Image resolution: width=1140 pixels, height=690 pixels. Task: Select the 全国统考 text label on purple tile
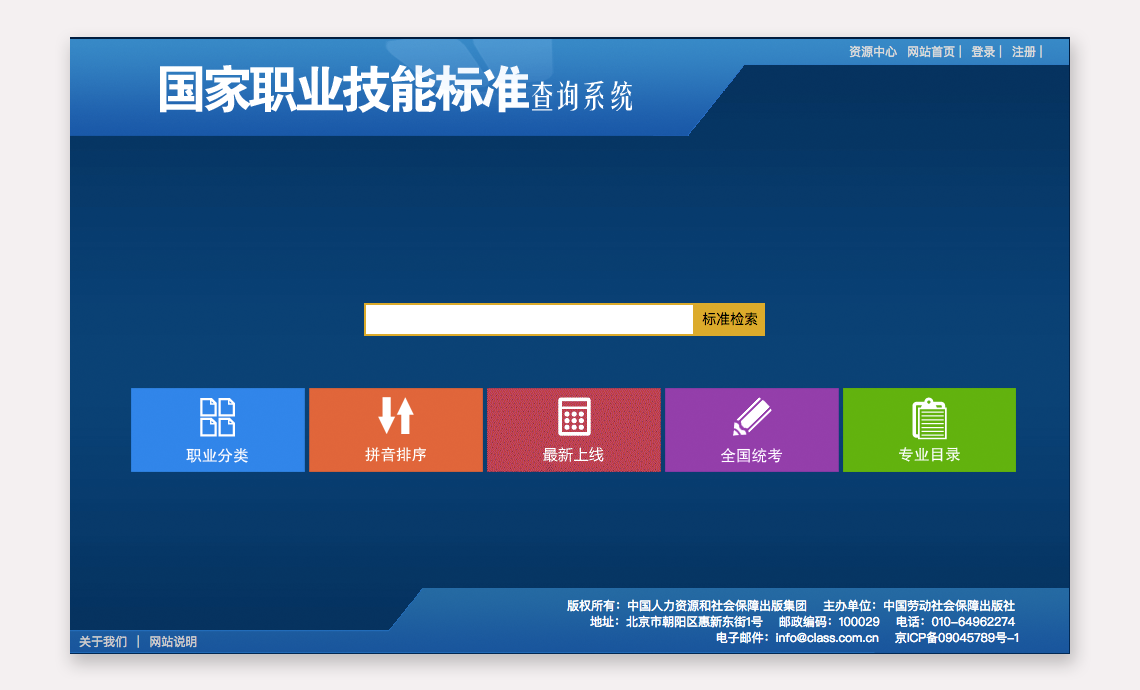[x=752, y=456]
